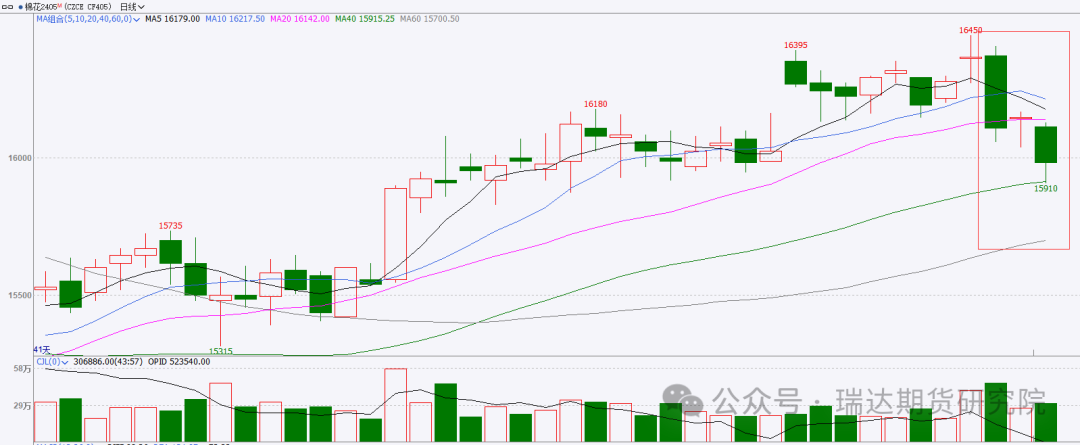Expand the MA组合 indicator parameters dropdown
This screenshot has width=1080, height=445.
tap(135, 17)
